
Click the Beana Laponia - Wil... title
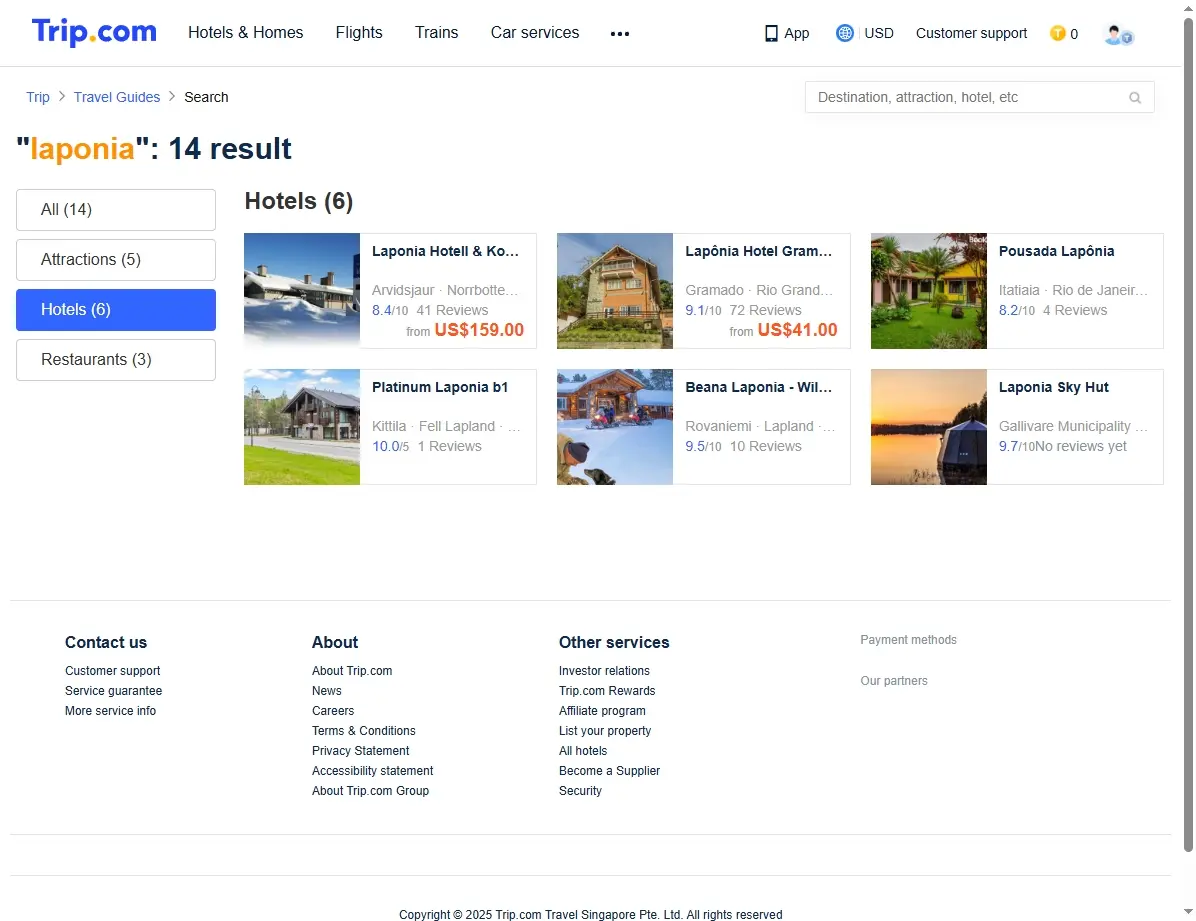[759, 387]
